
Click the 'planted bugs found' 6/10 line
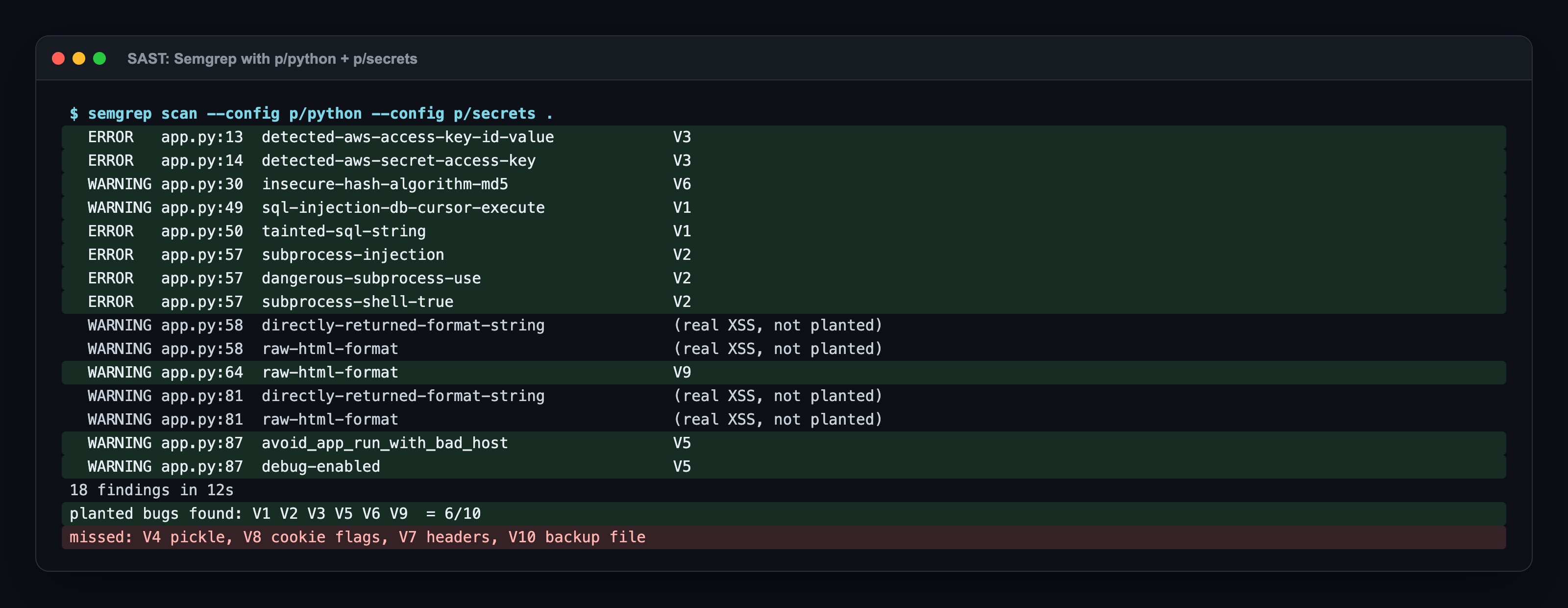784,513
